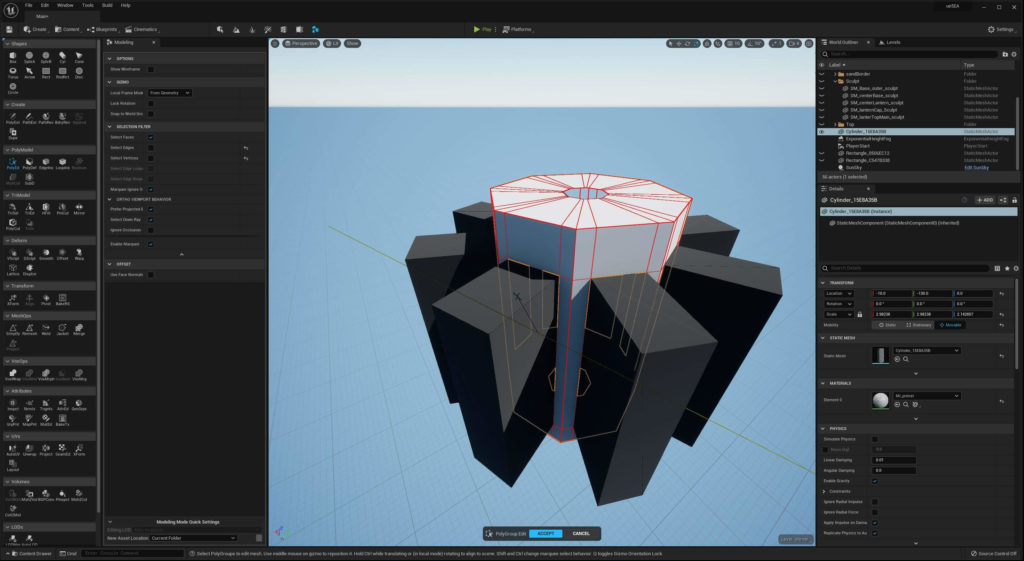Screen dimensions: 1024x561
Task: Choose the Cone shape tool
Action: [x=79, y=57]
